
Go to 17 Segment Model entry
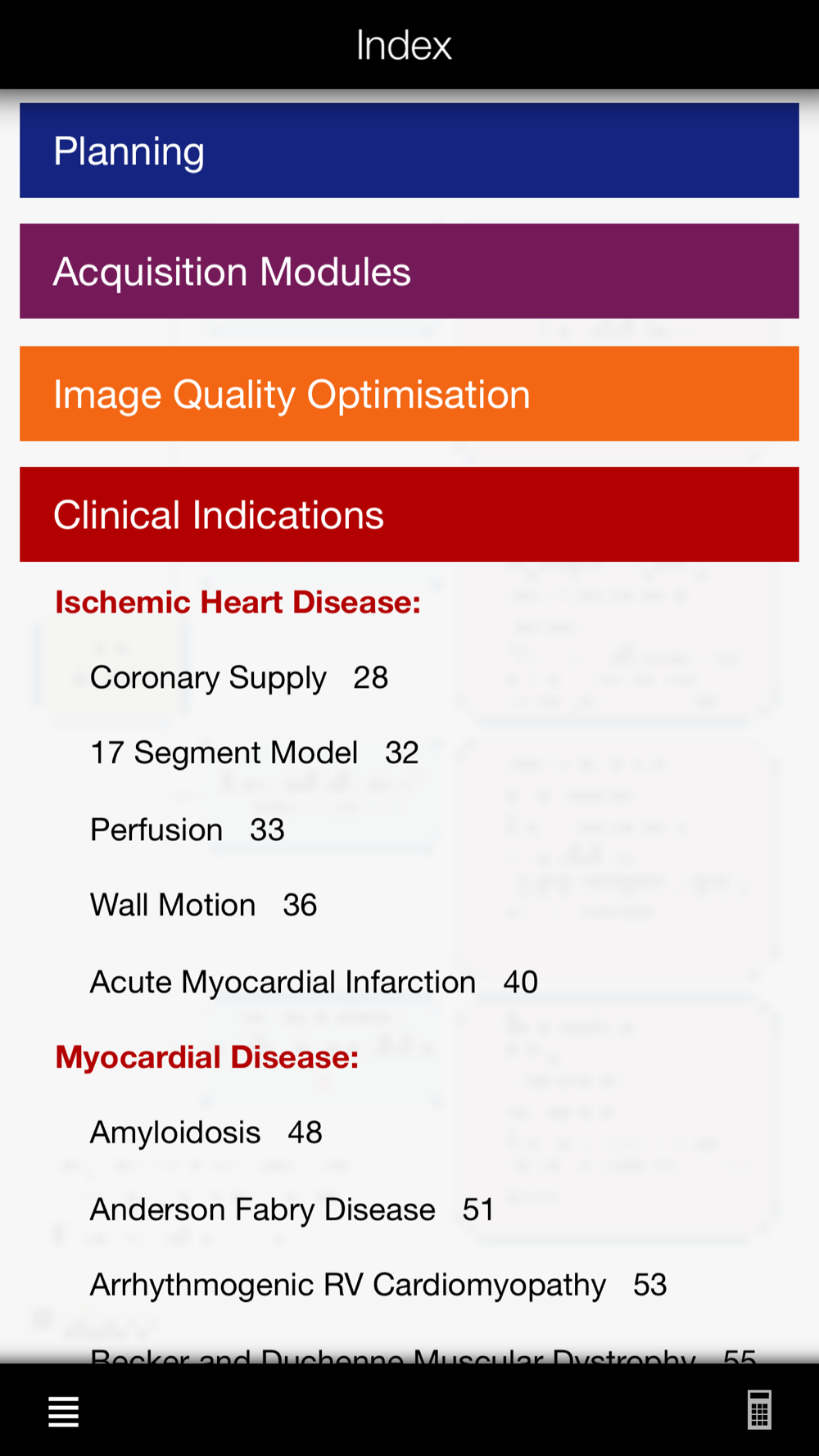254,753
